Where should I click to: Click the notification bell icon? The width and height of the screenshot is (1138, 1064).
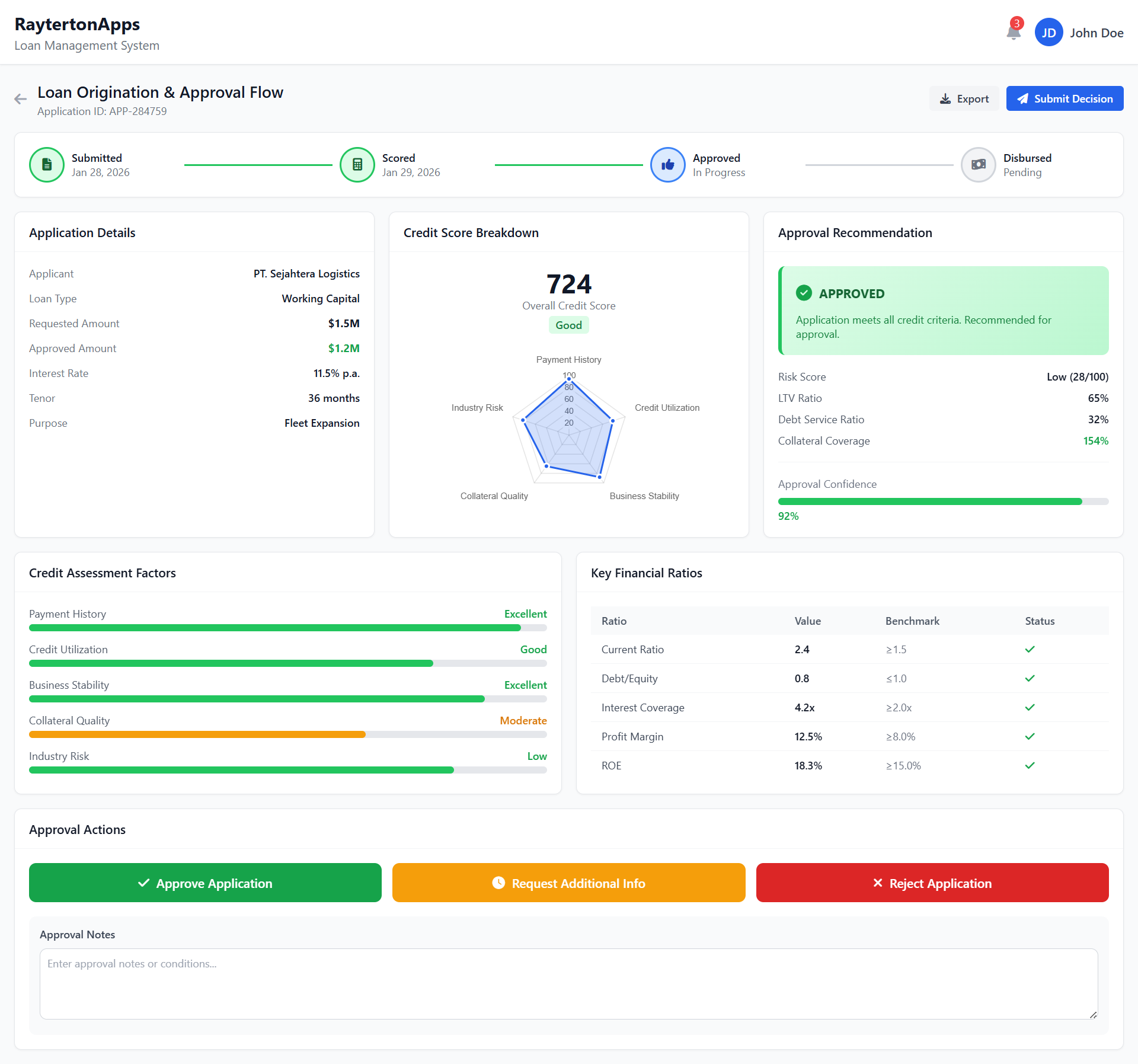pos(1014,33)
